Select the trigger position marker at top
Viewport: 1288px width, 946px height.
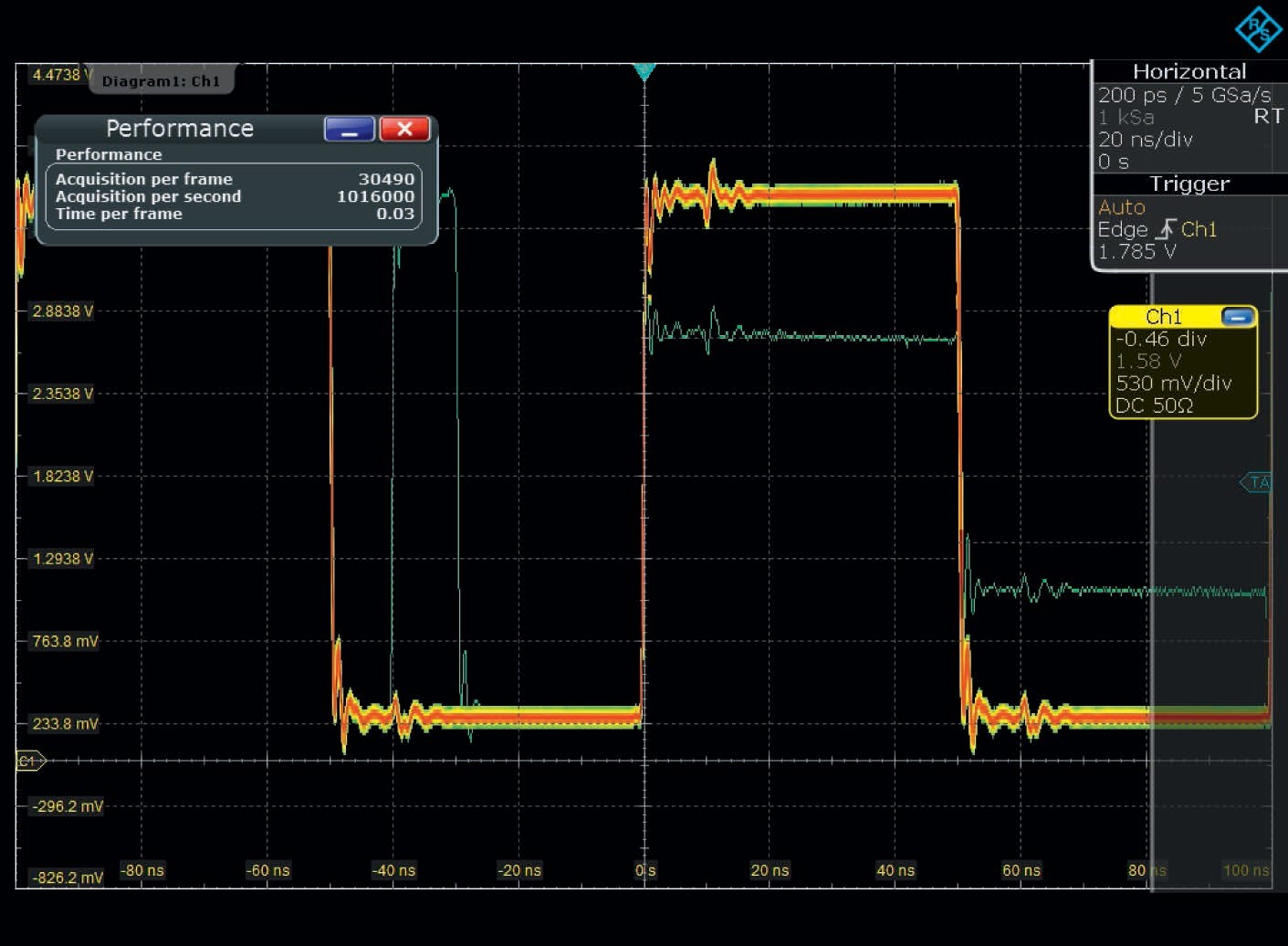click(644, 71)
